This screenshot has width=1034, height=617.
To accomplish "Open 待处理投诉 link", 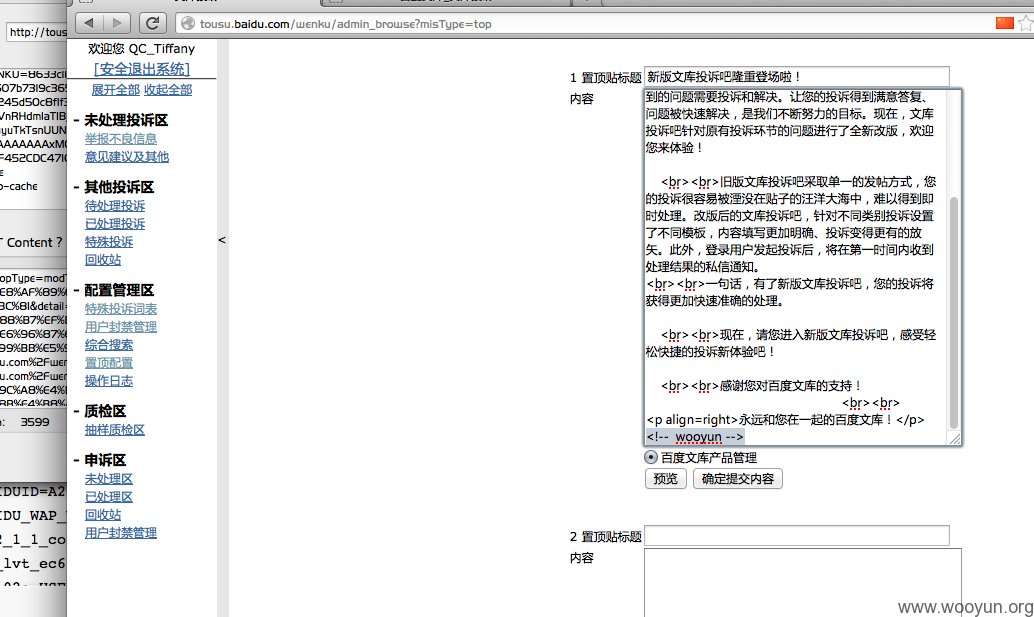I will [115, 206].
